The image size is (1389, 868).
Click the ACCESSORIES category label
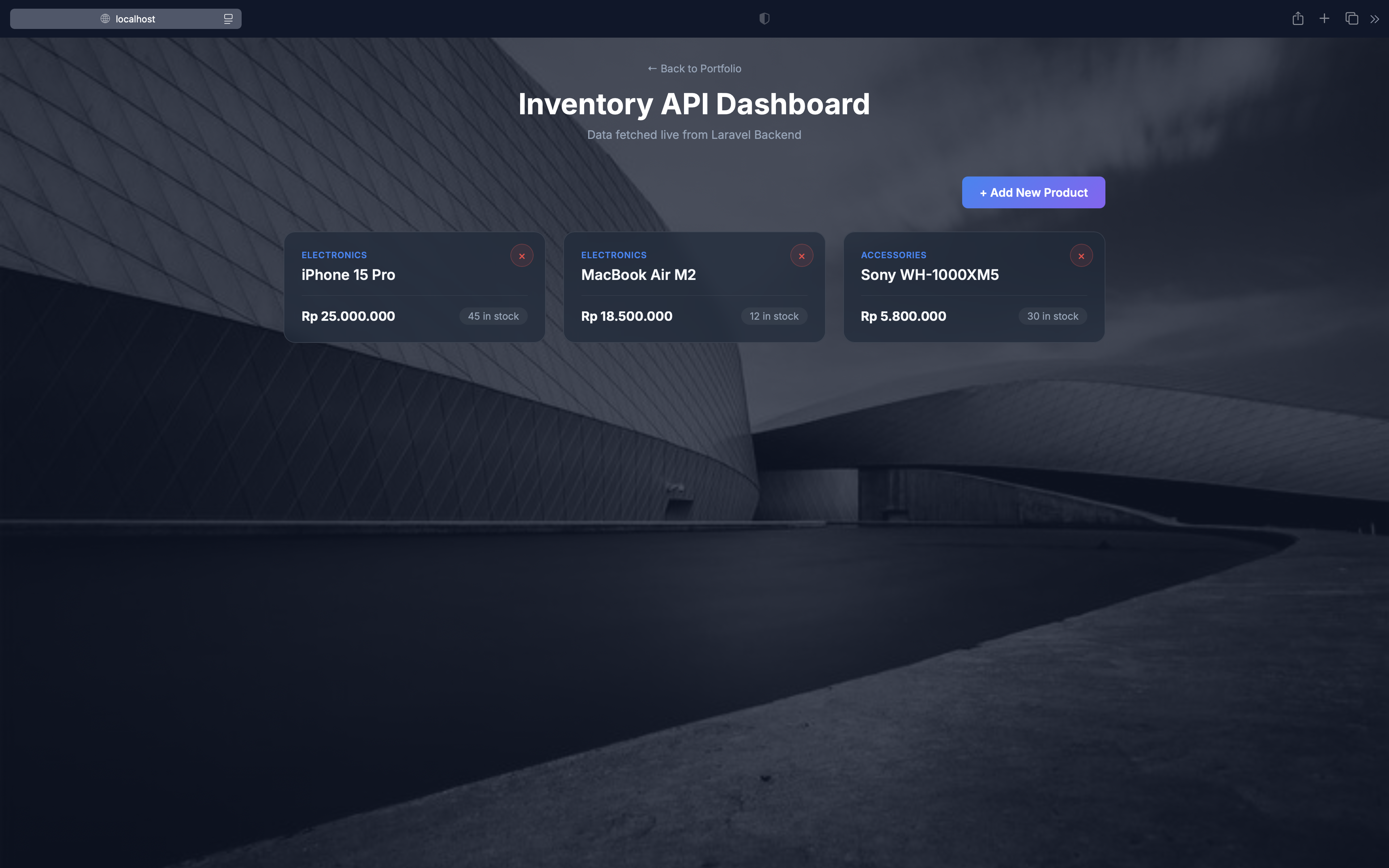894,255
